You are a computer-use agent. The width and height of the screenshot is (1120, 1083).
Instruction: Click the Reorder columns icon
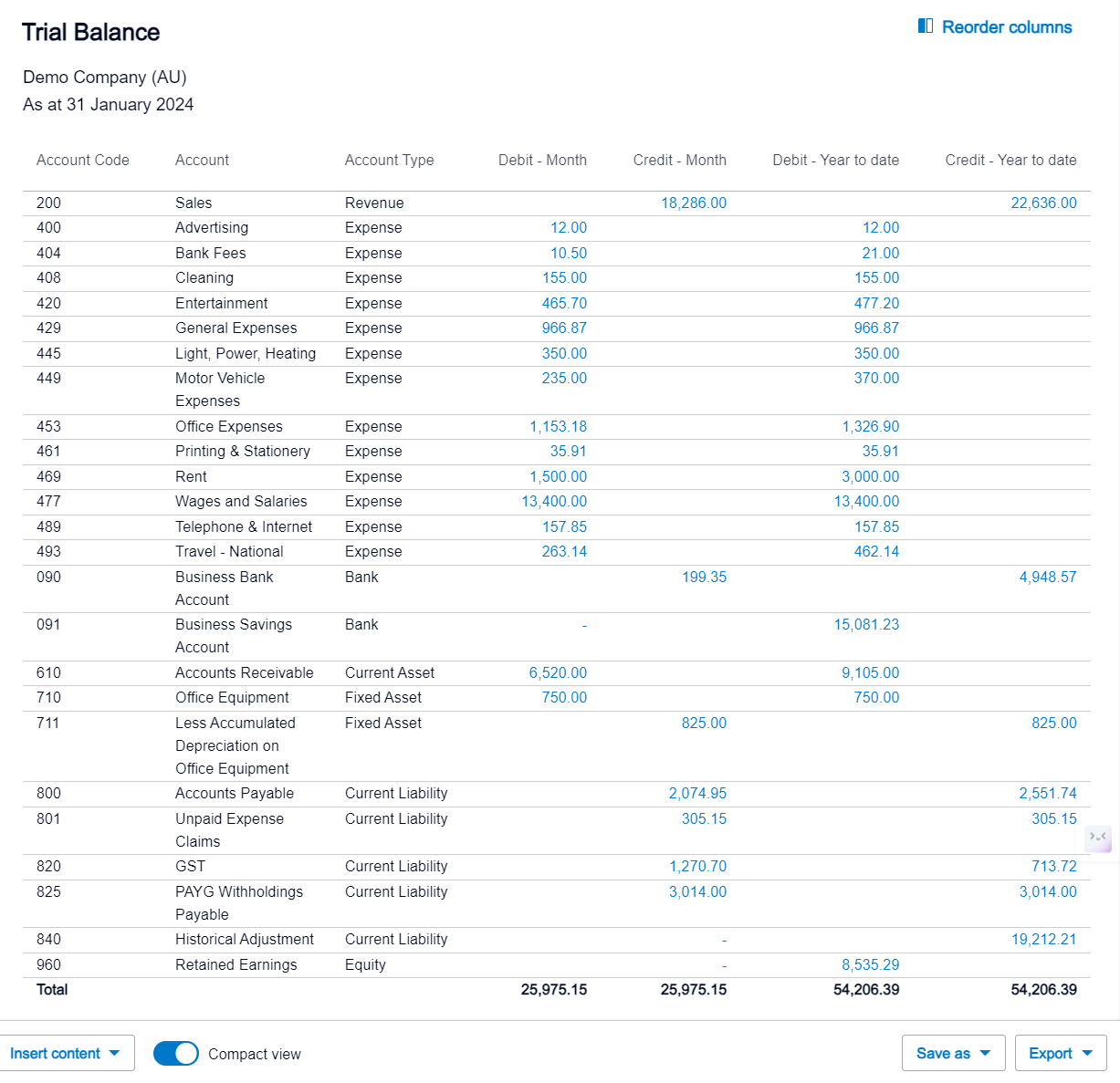(925, 26)
